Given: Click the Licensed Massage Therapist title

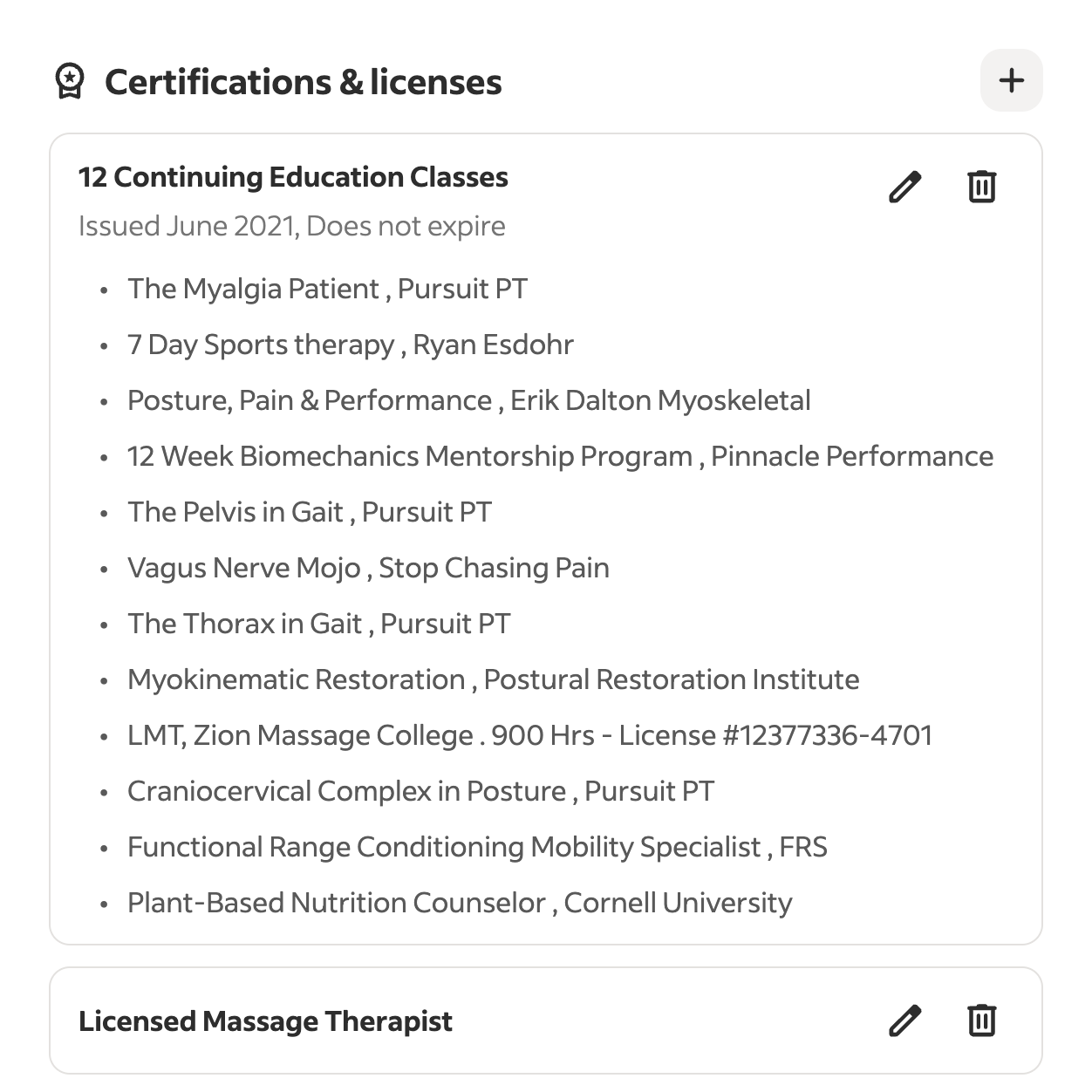Looking at the screenshot, I should [265, 1021].
